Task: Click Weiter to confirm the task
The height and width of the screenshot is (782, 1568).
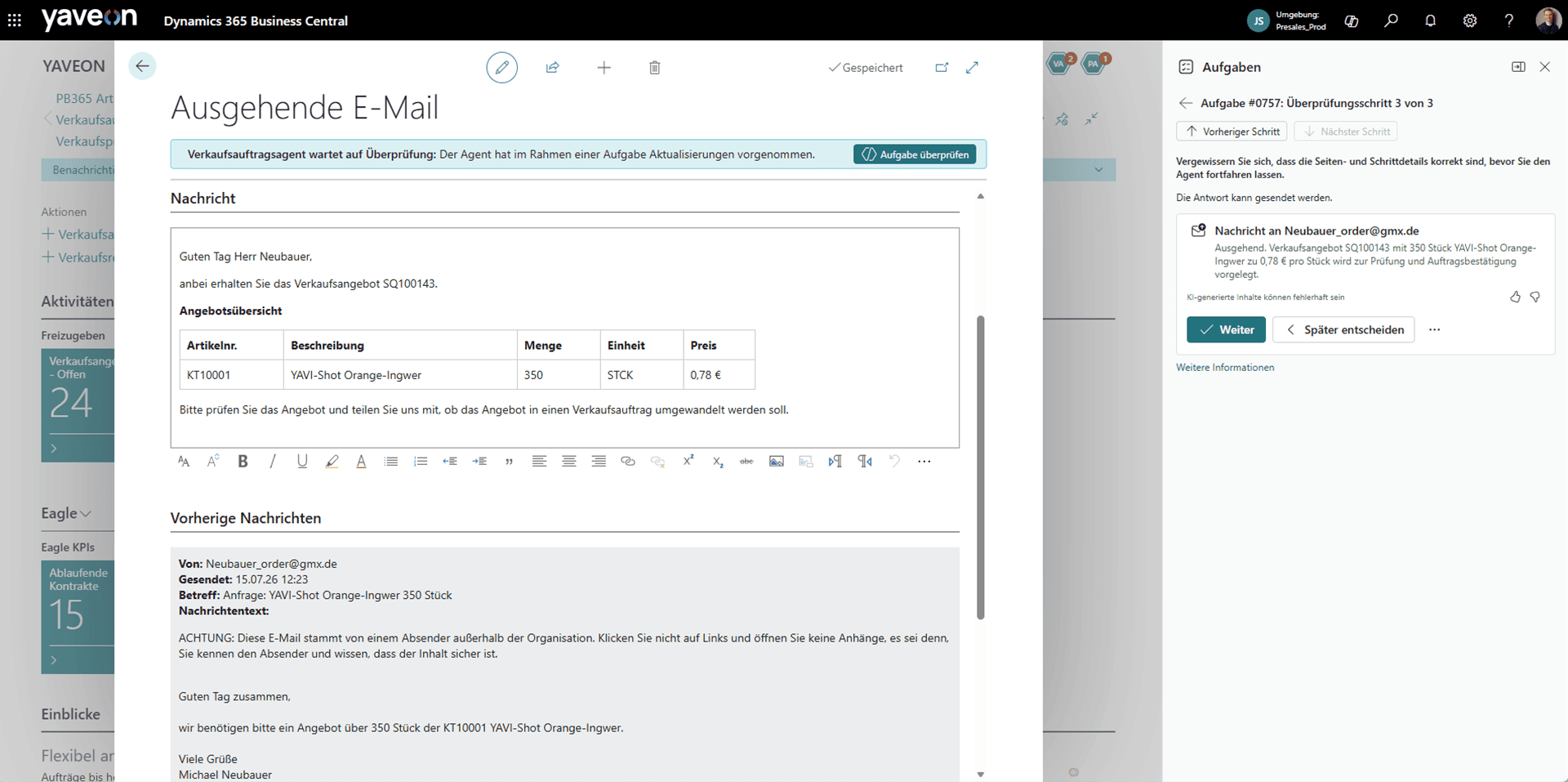Action: point(1226,329)
